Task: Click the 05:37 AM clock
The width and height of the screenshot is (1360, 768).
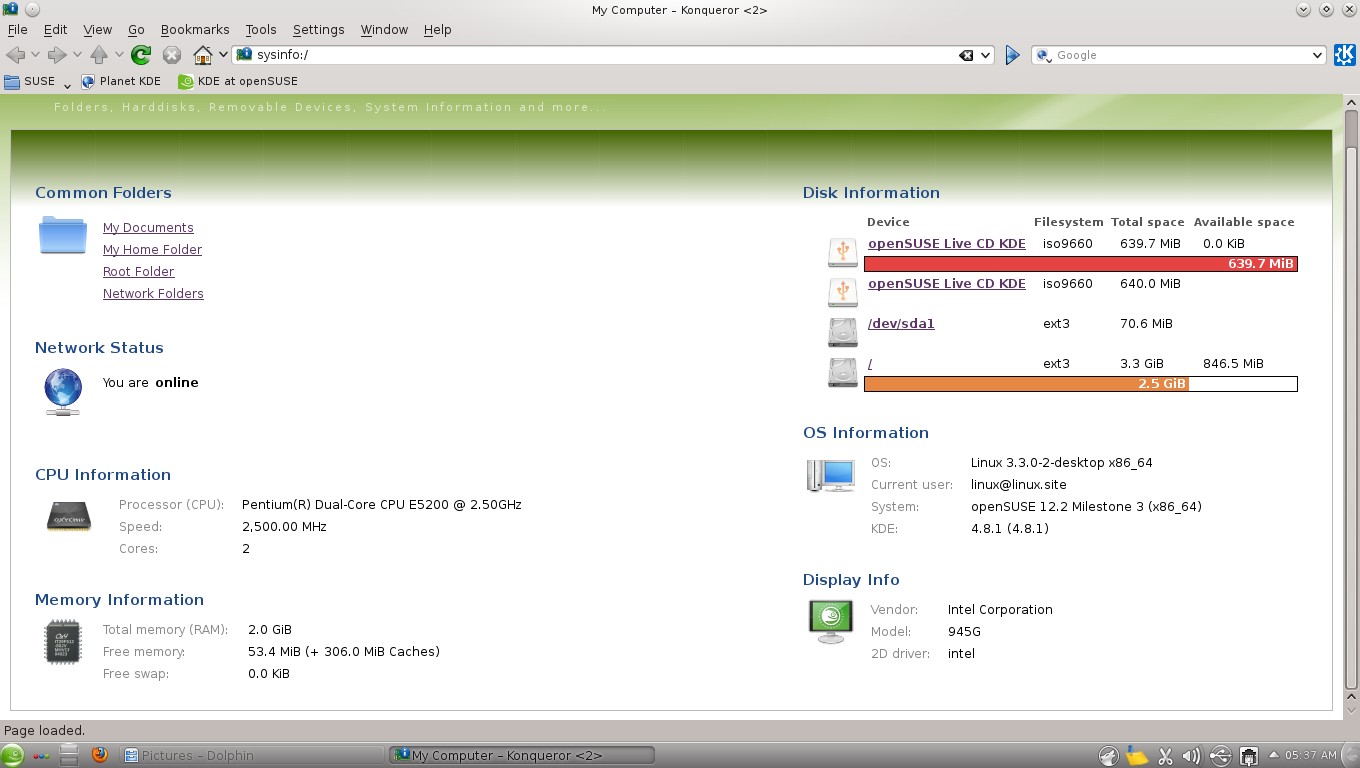Action: click(1311, 756)
